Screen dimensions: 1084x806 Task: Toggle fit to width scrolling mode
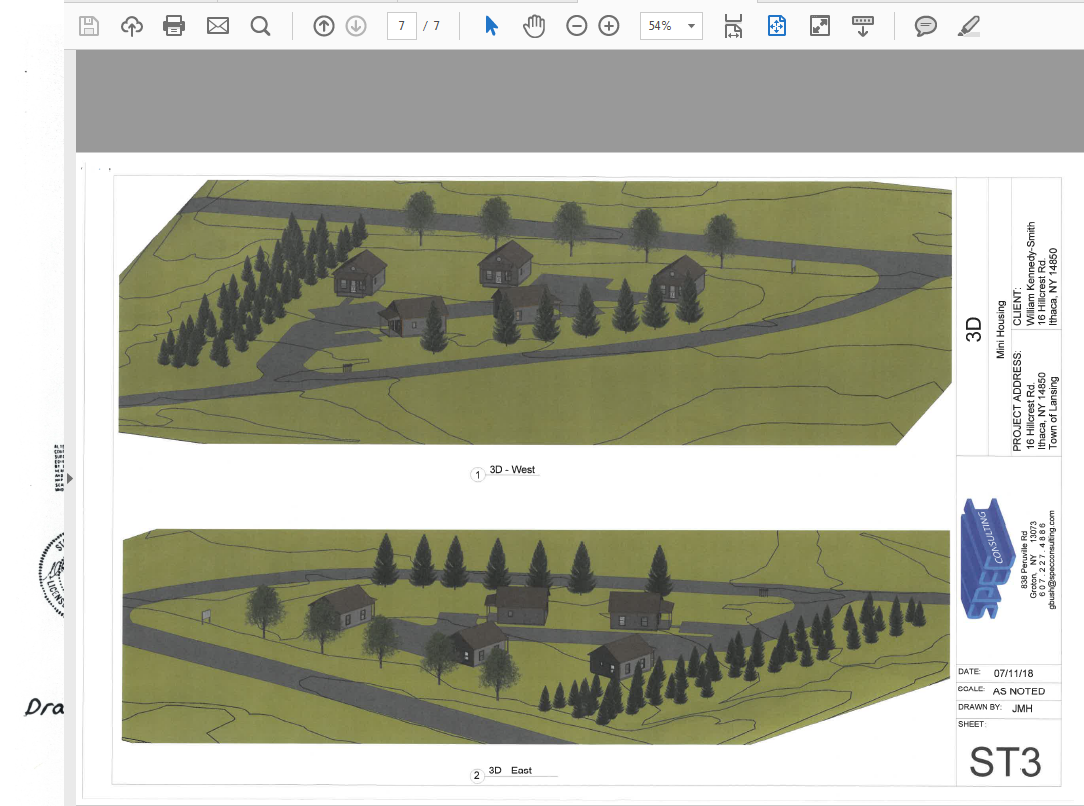(734, 26)
